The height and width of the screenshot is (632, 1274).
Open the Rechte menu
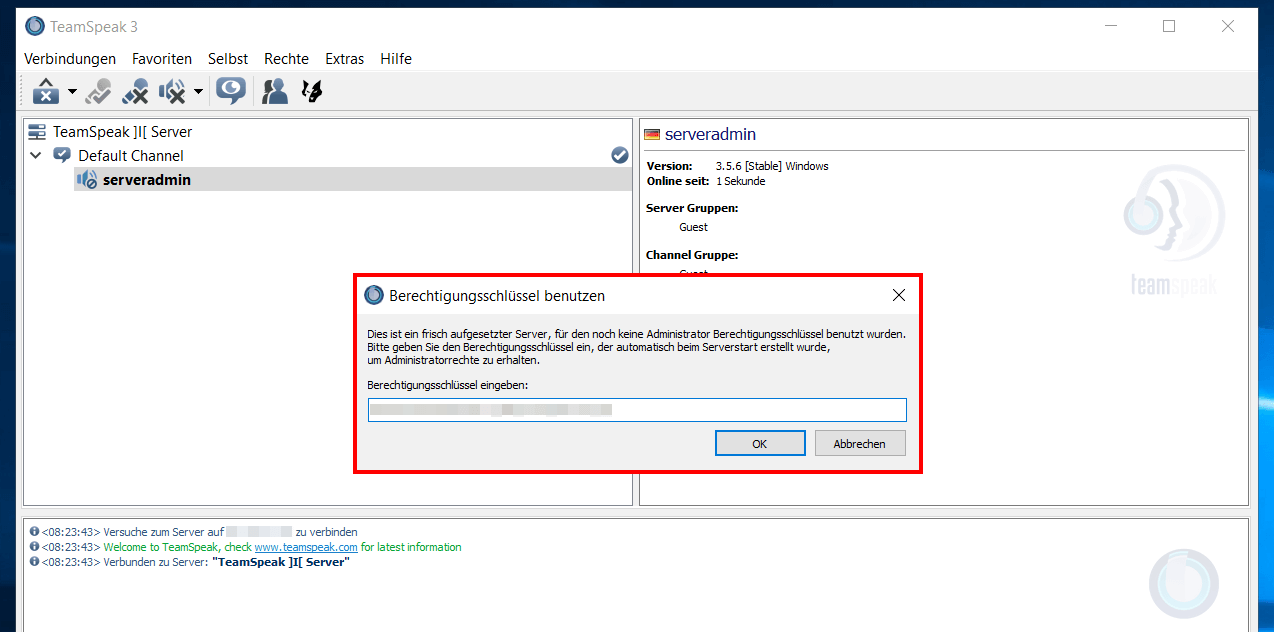(286, 59)
